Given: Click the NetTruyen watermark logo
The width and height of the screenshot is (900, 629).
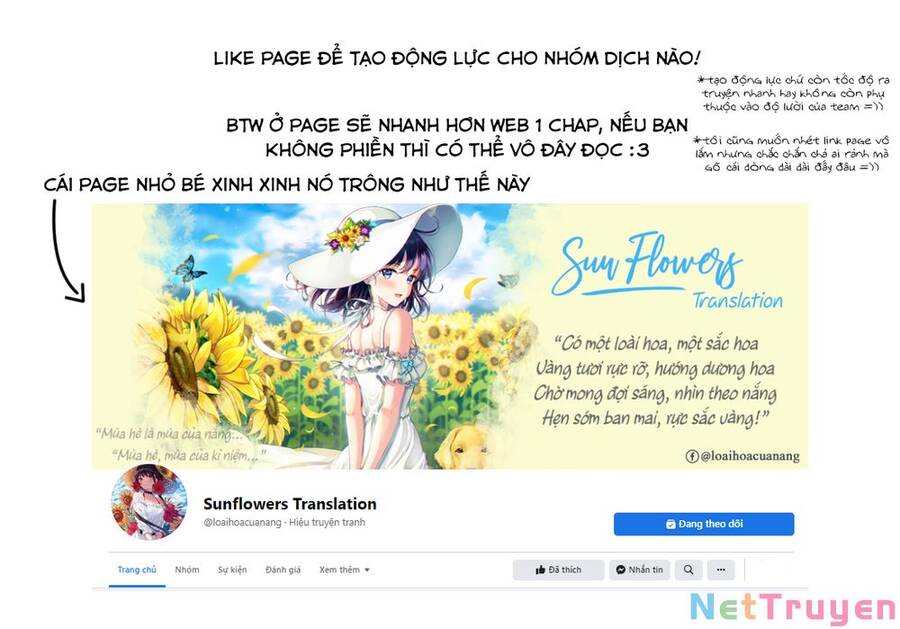Looking at the screenshot, I should coord(792,607).
